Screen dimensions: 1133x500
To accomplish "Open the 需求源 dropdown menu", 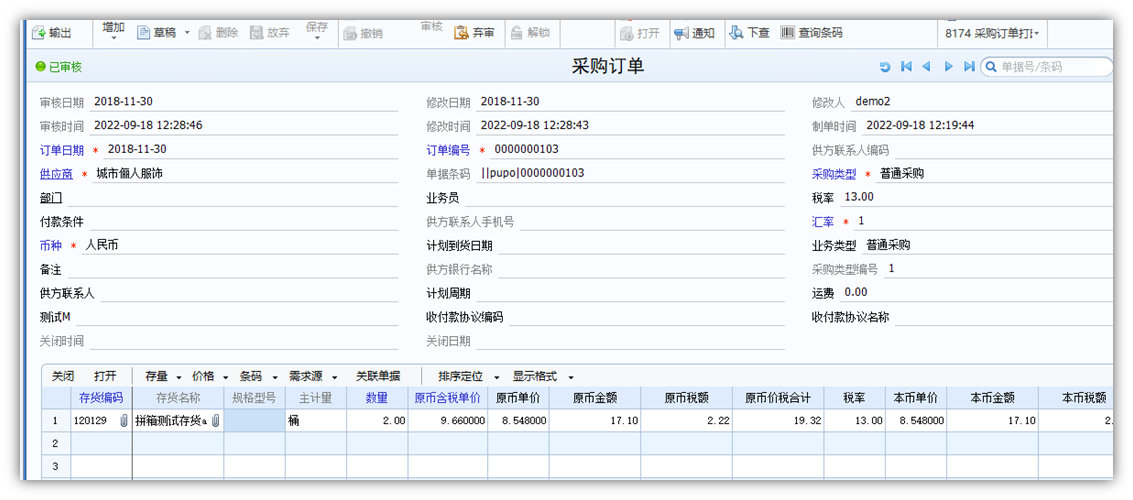I will click(x=313, y=376).
